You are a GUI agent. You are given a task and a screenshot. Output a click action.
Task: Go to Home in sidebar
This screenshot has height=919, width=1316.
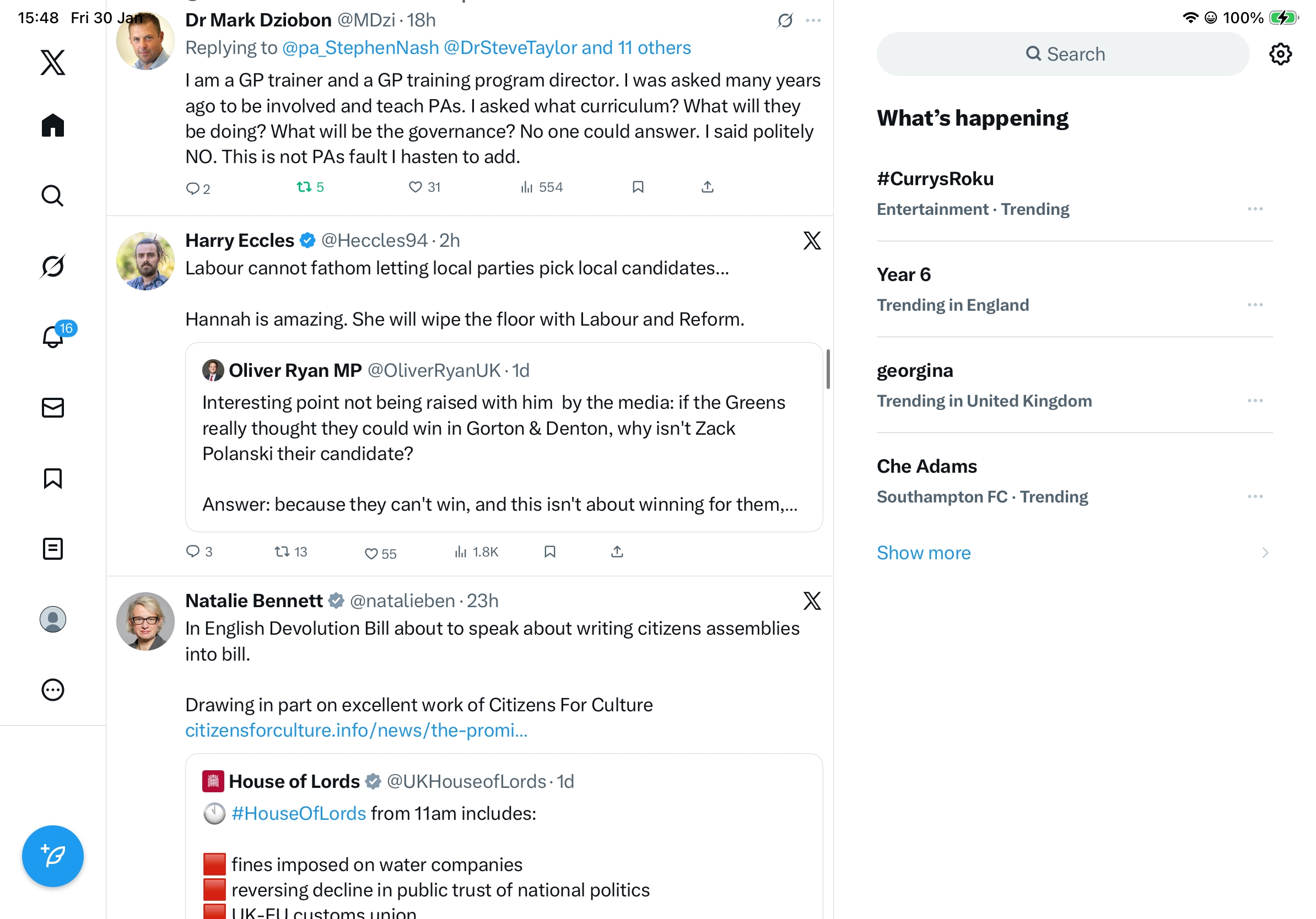pyautogui.click(x=53, y=125)
